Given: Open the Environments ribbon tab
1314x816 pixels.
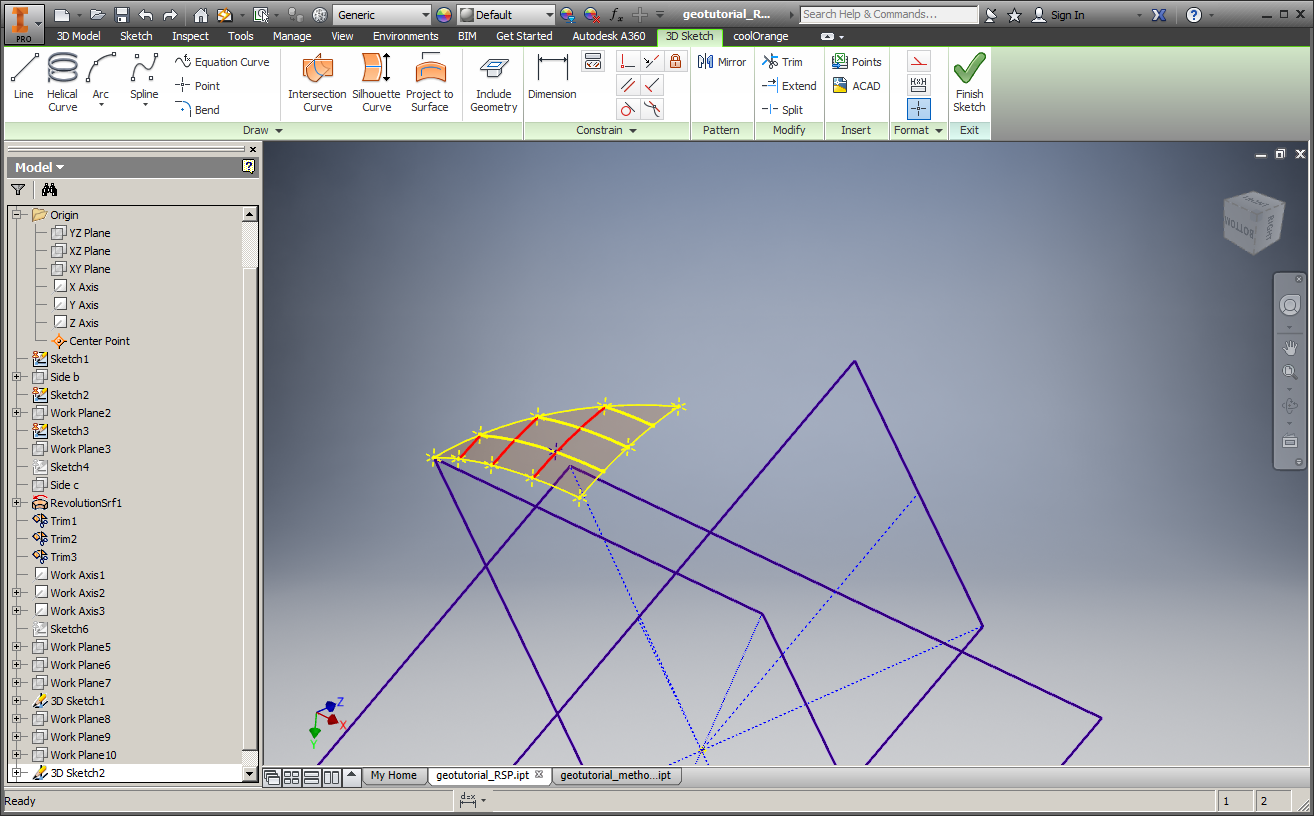Looking at the screenshot, I should [405, 36].
